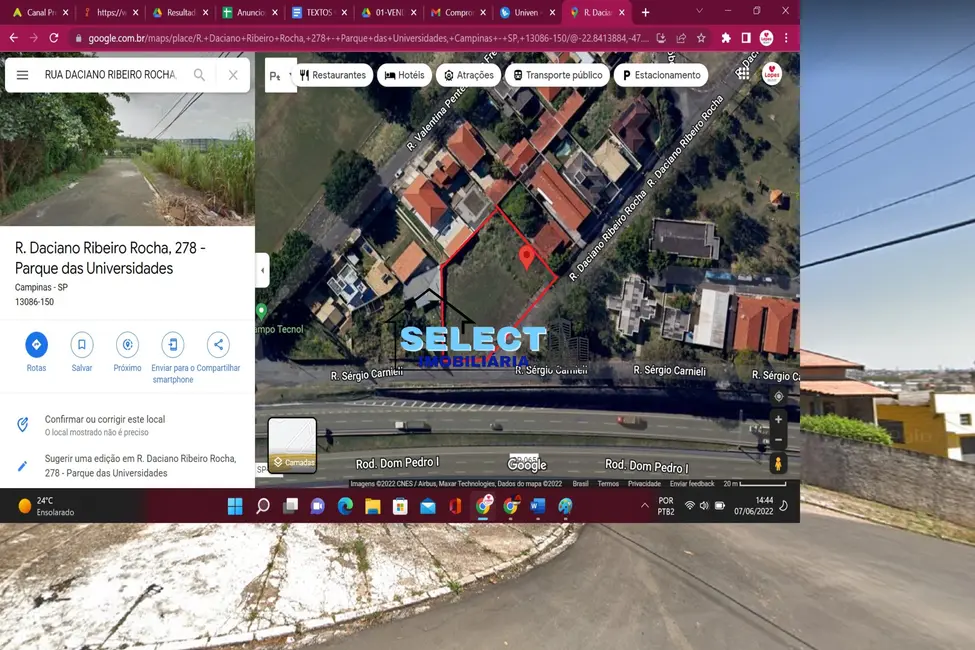Switch to the TEXTOS browser tab

pyautogui.click(x=319, y=12)
